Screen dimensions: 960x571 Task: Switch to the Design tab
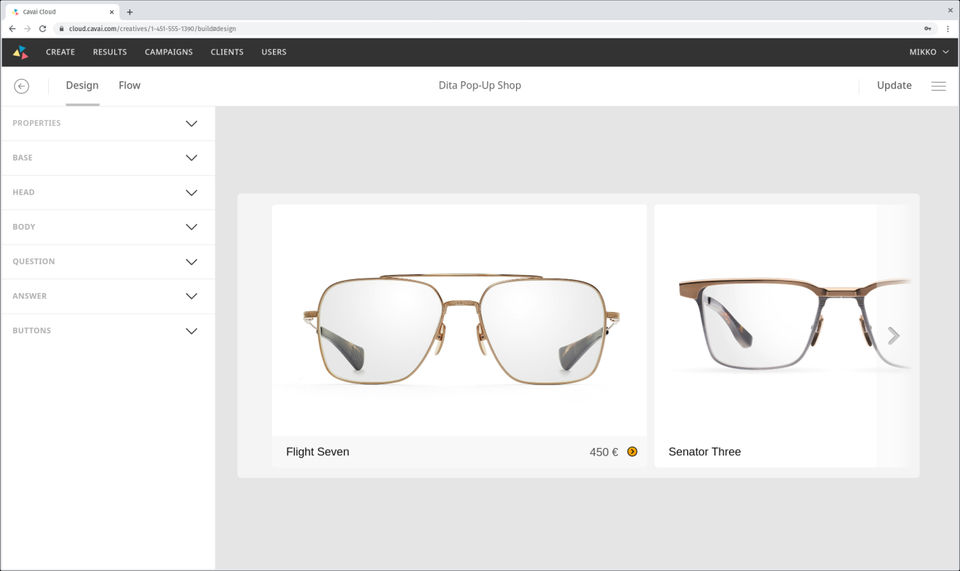pos(82,86)
